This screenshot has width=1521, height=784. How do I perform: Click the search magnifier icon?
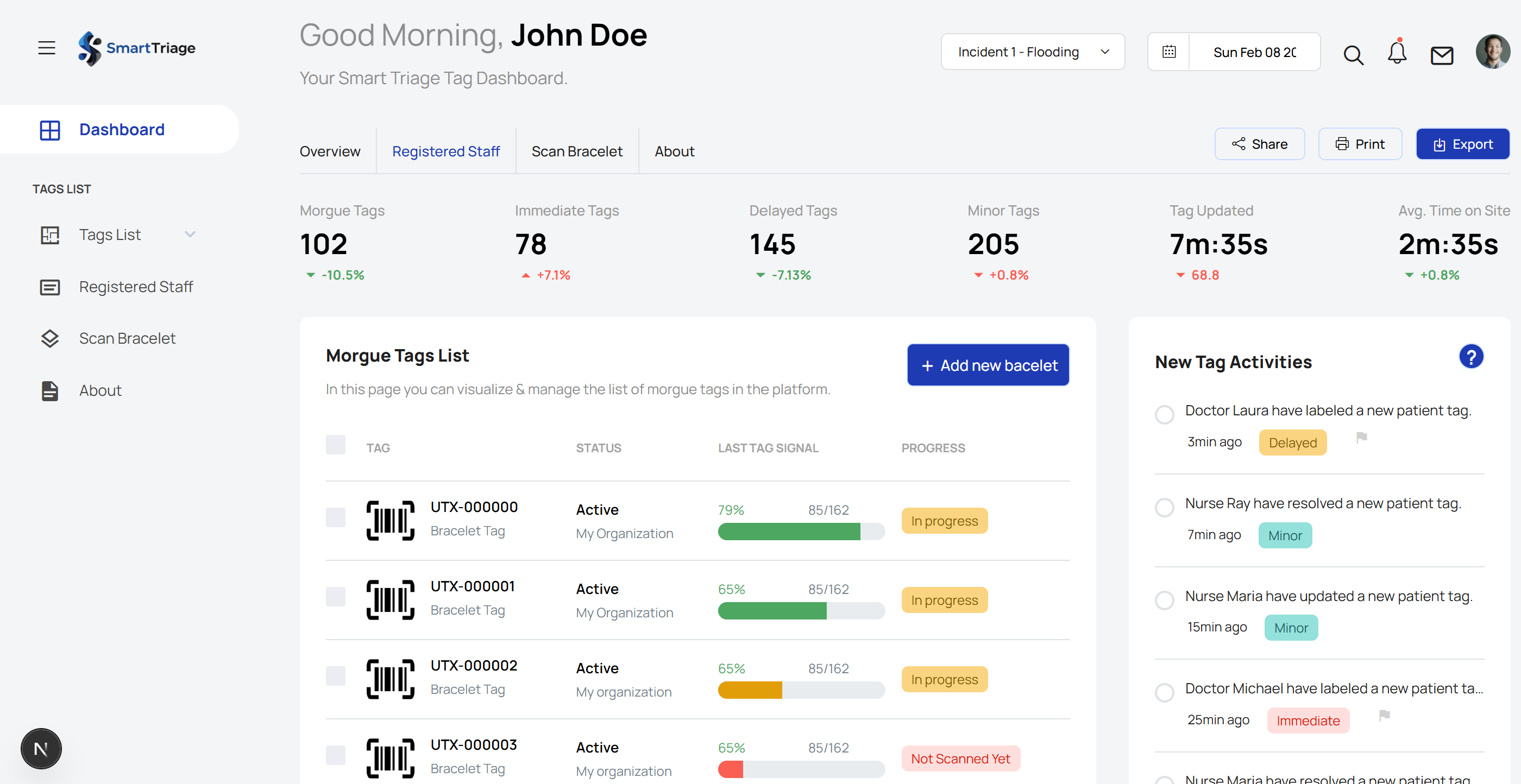[x=1353, y=55]
